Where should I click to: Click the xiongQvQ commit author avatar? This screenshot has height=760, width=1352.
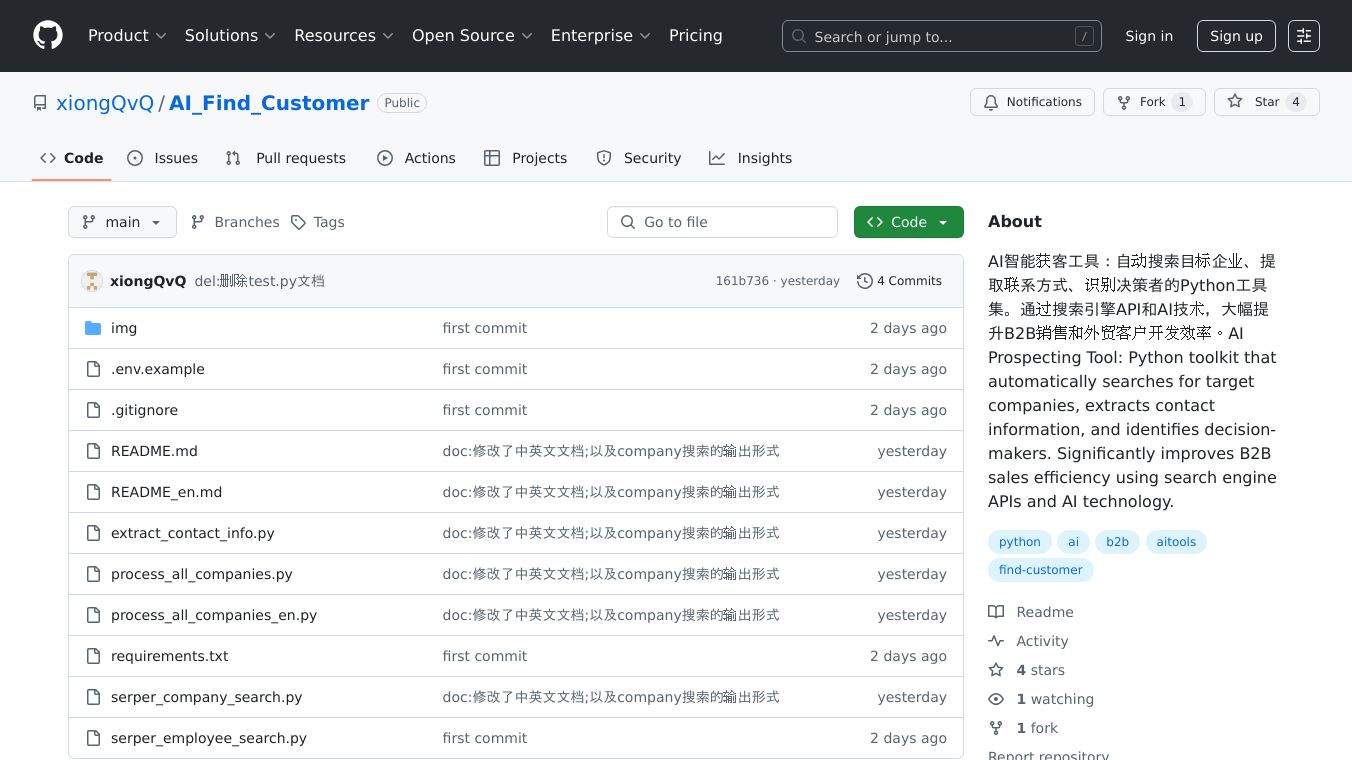(x=92, y=281)
